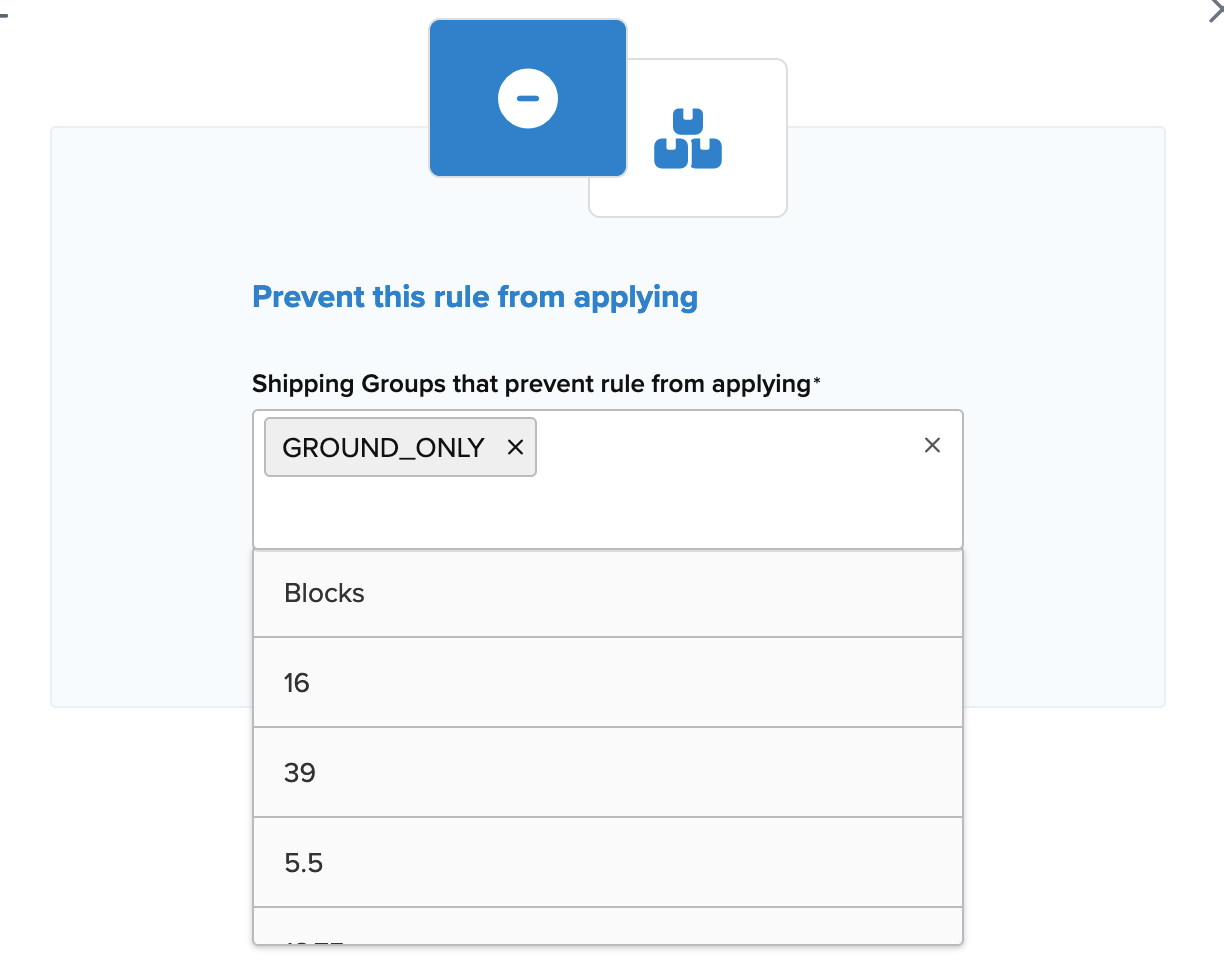Screen dimensions: 1224x970
Task: Click the required asterisk after the label
Action: (817, 381)
